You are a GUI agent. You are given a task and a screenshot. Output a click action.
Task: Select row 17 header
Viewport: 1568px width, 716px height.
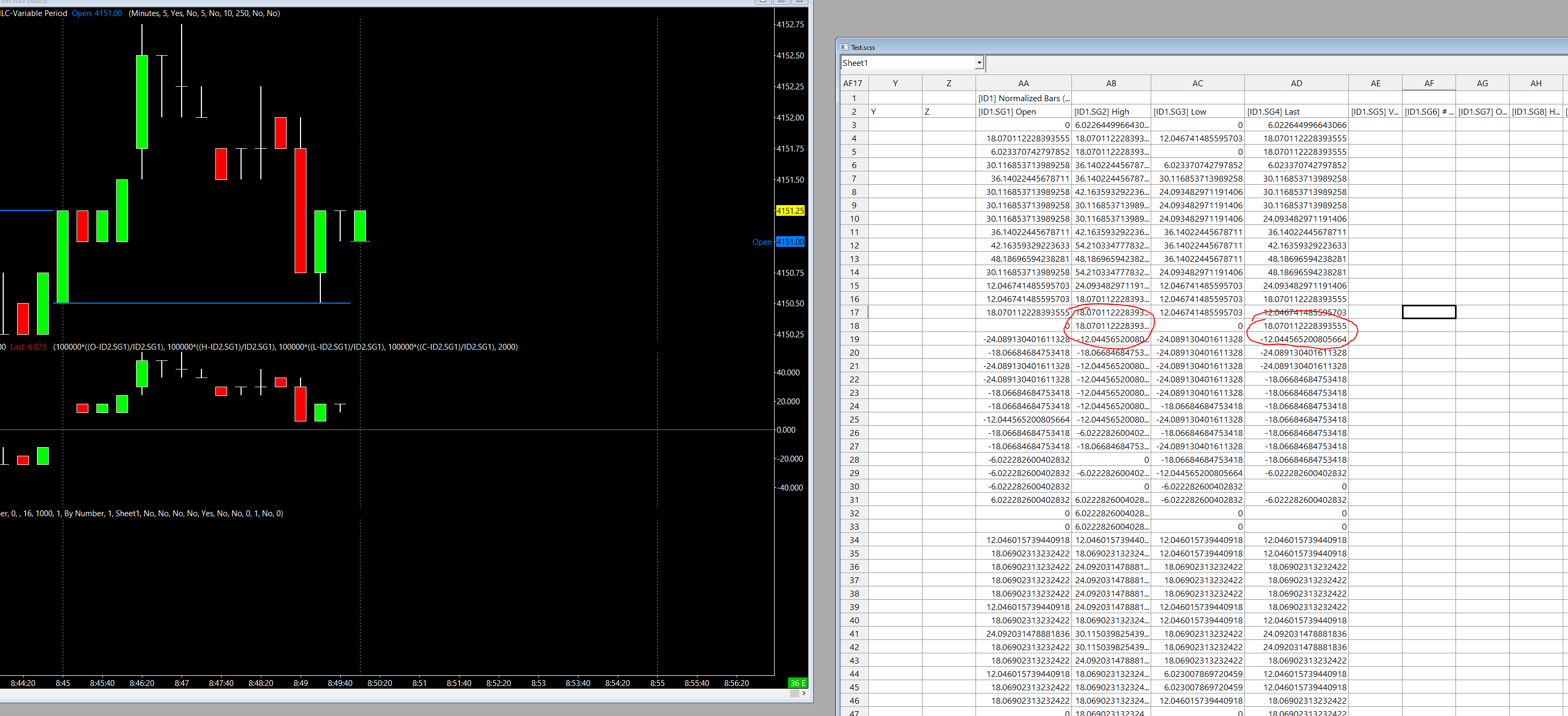[x=854, y=313]
